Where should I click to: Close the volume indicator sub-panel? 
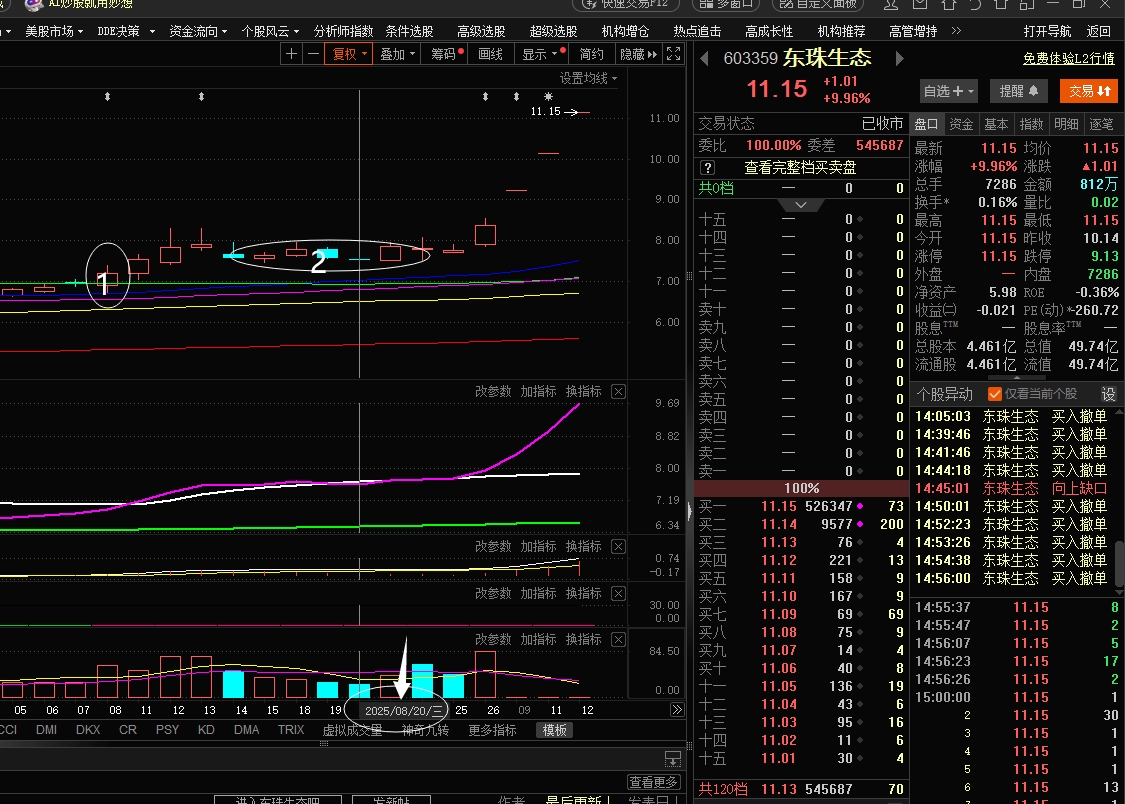(618, 640)
